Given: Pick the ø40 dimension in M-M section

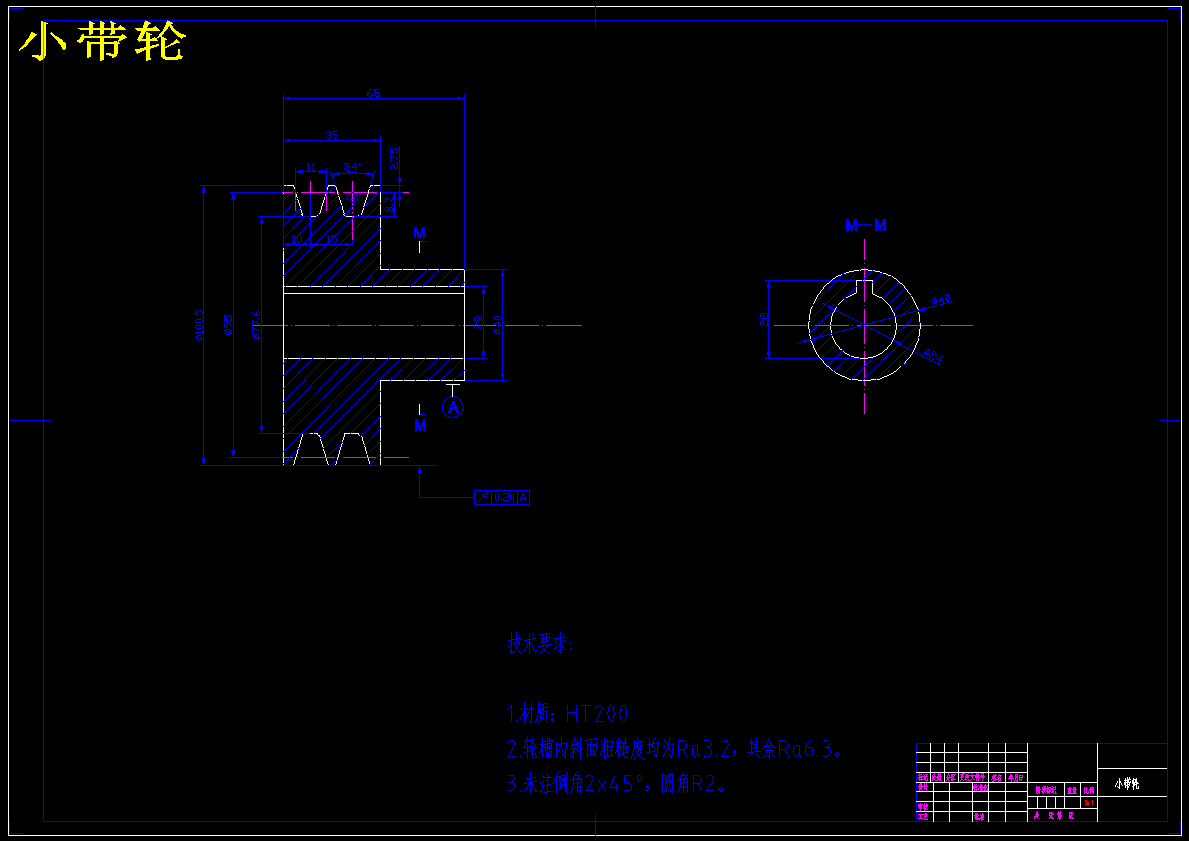Looking at the screenshot, I should point(941,300).
